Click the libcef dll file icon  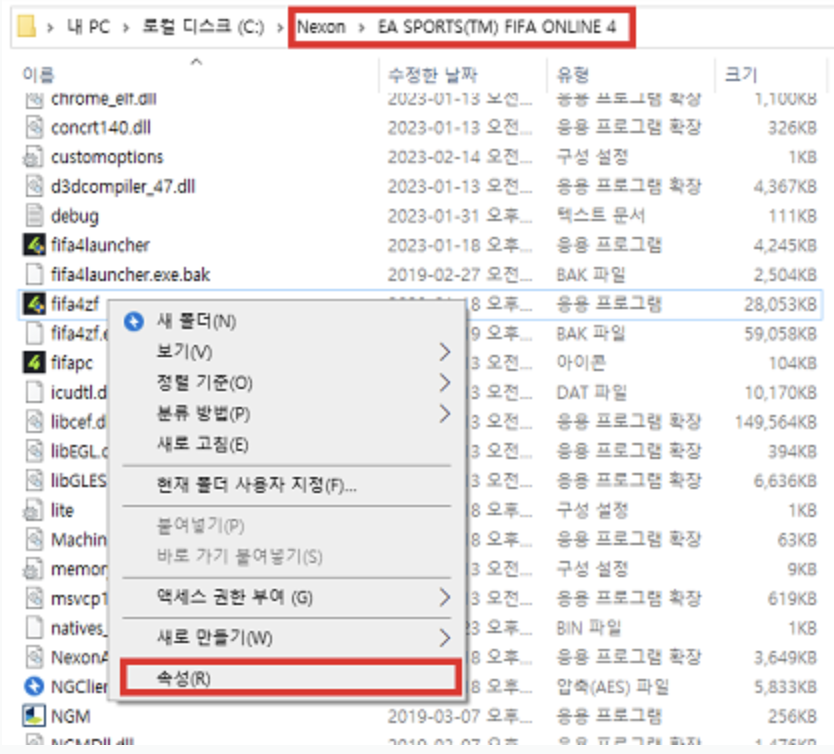(x=34, y=422)
